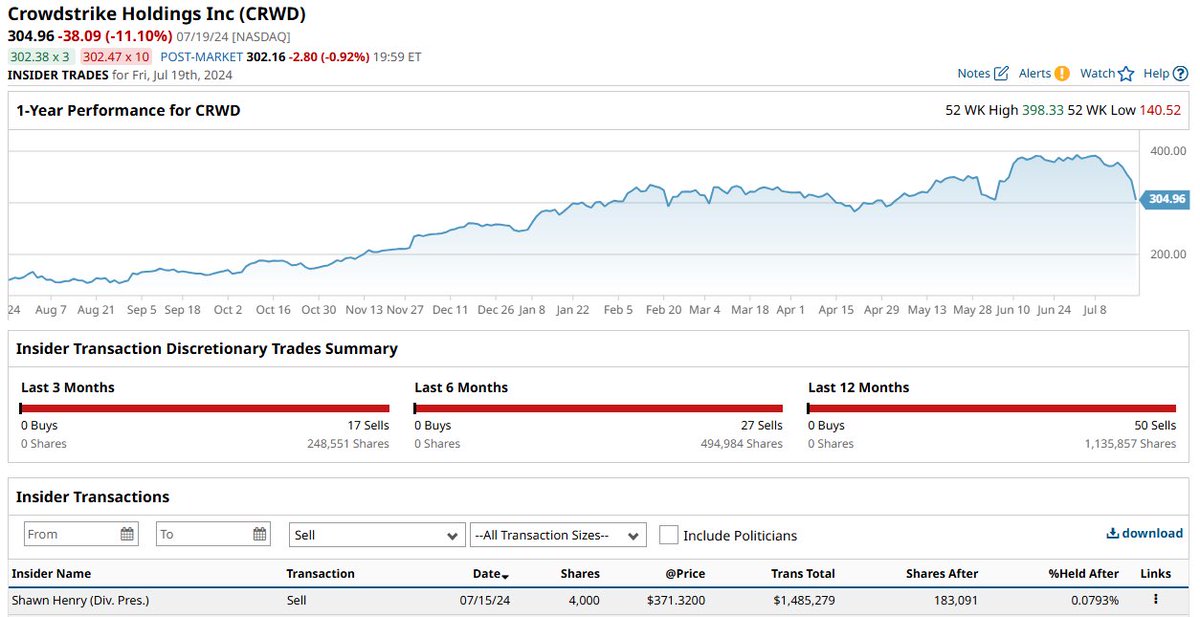Click the 1-Year Performance for CRWD heading

point(128,110)
